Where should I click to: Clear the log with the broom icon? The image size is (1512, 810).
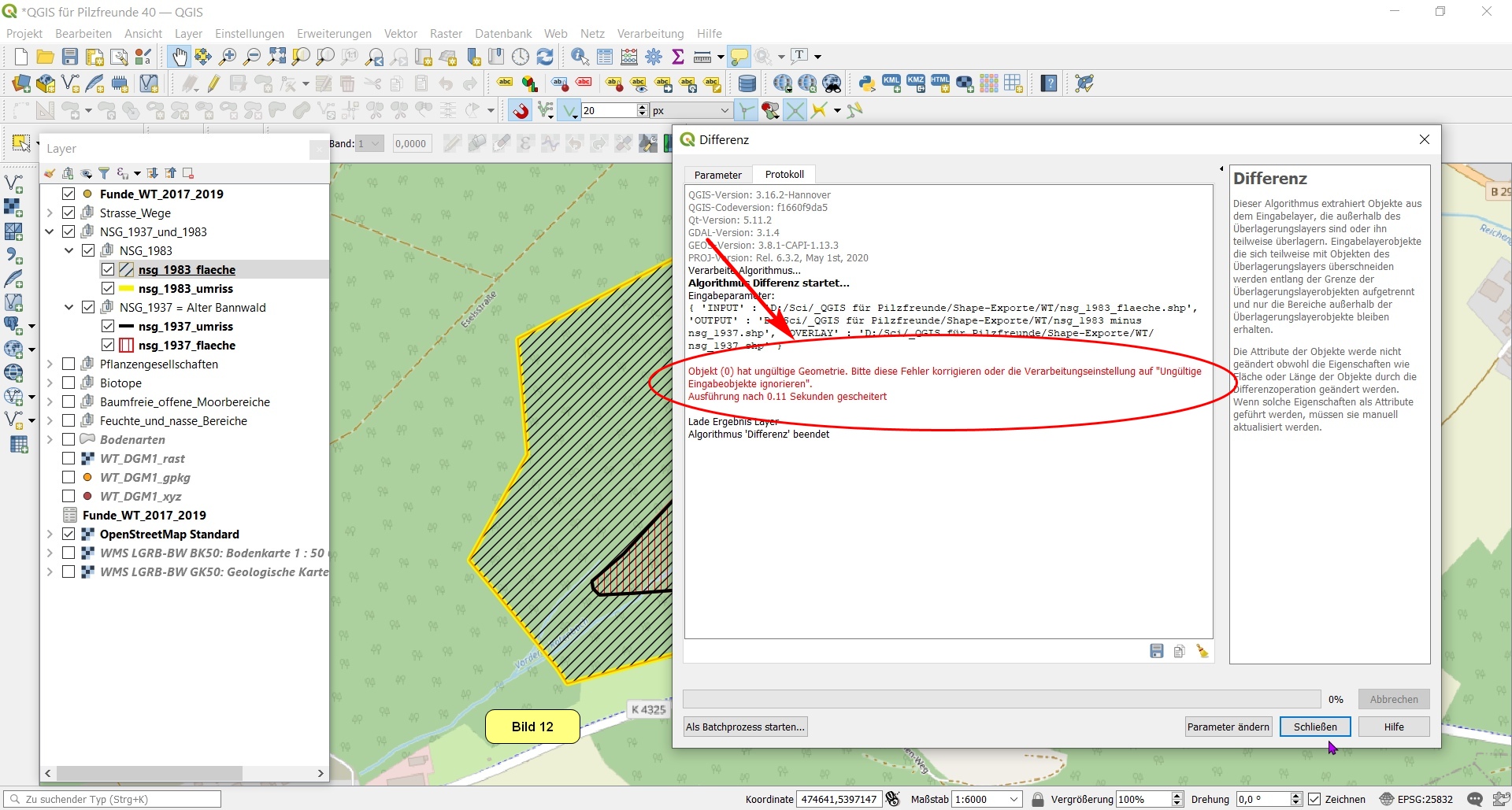pos(1203,651)
